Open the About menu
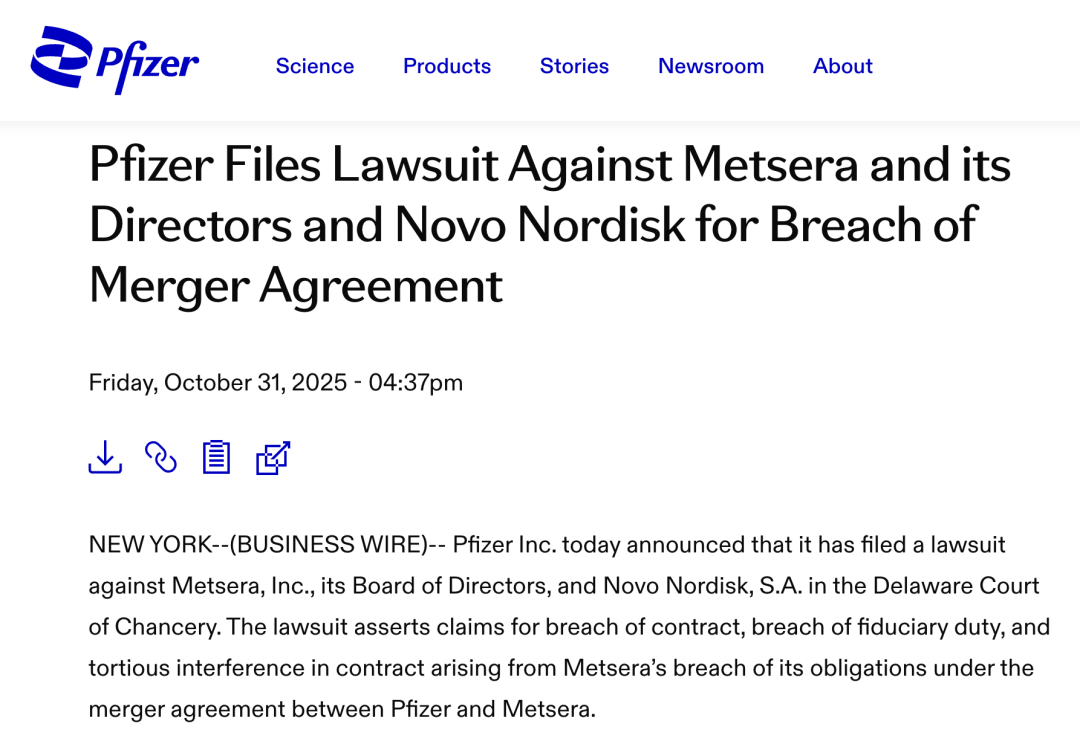 (843, 66)
